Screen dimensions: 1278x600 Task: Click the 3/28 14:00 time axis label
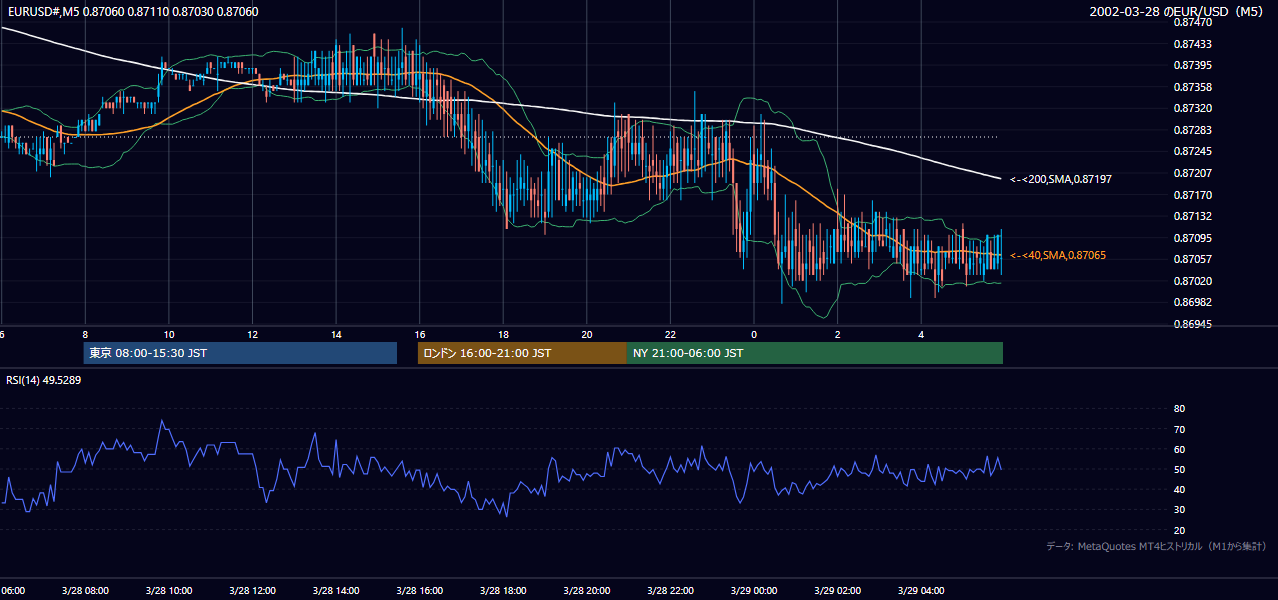pos(336,591)
